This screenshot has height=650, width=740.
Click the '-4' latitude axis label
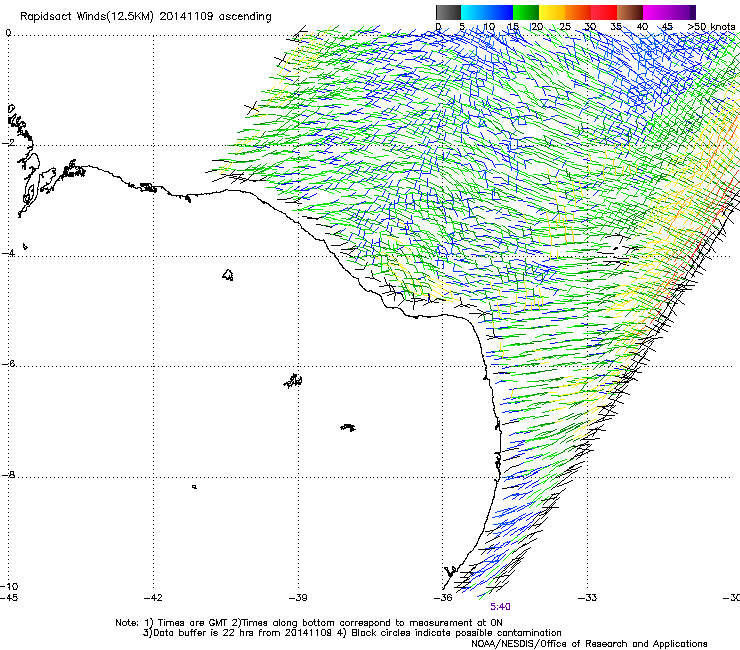8,253
